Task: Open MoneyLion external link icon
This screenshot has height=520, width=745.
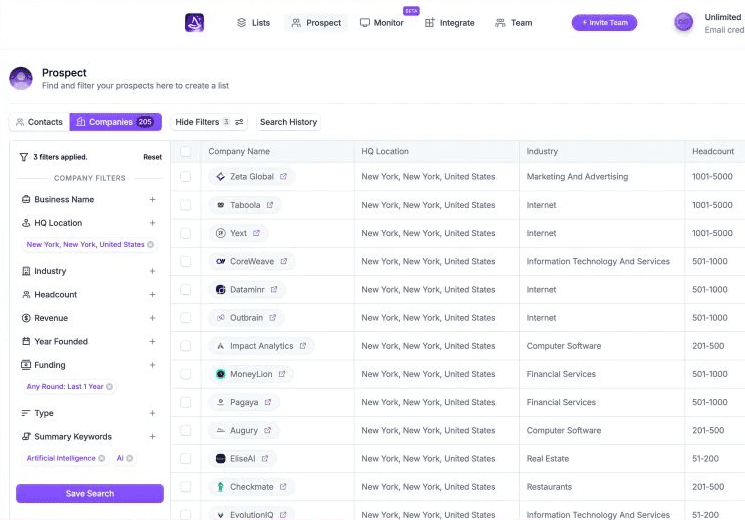Action: point(282,374)
